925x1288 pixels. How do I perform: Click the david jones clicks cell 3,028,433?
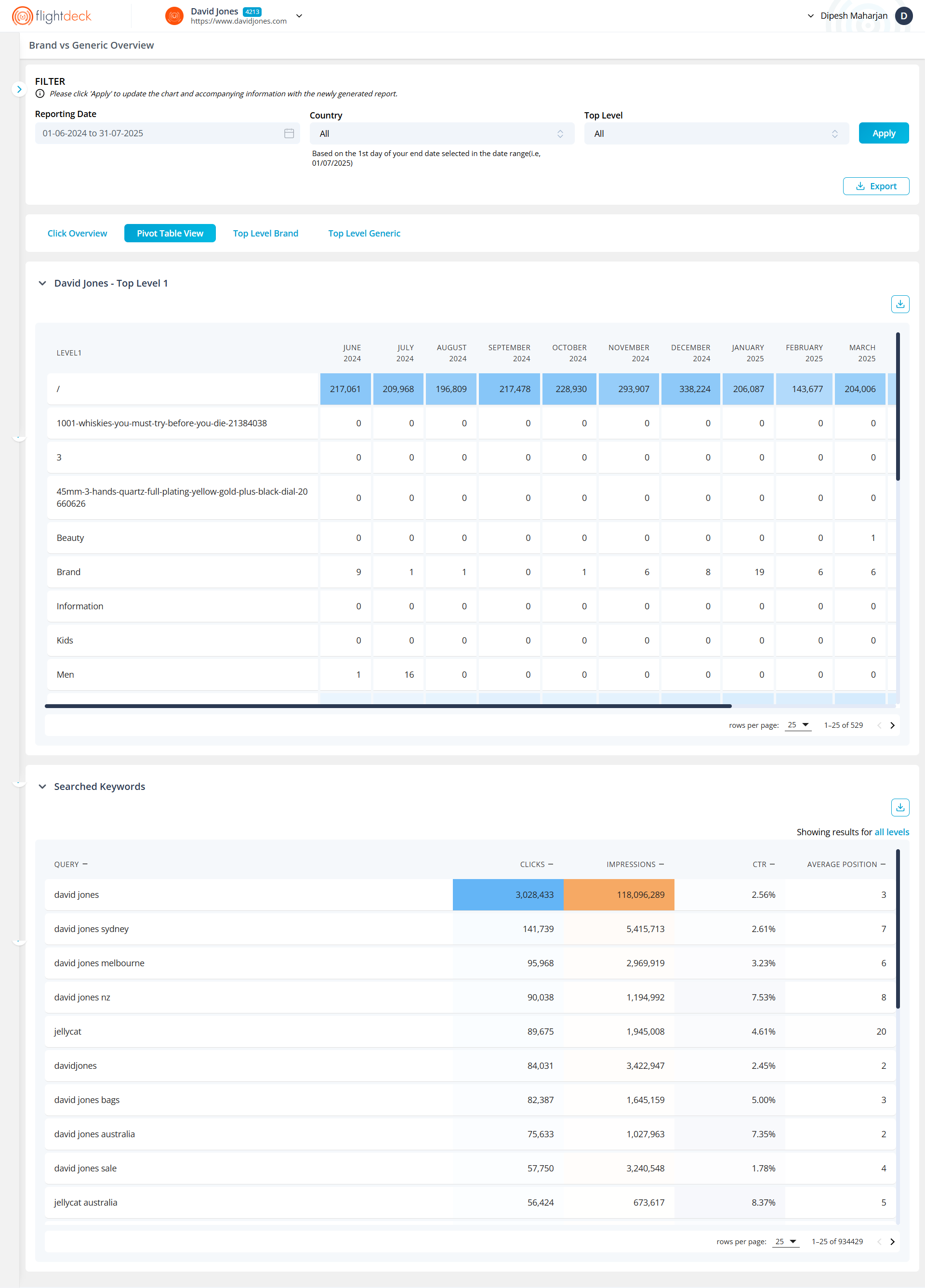[x=508, y=894]
